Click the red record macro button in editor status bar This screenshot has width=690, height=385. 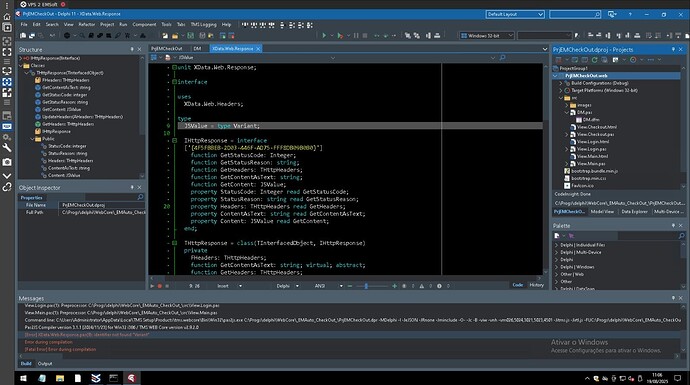pyautogui.click(x=159, y=286)
